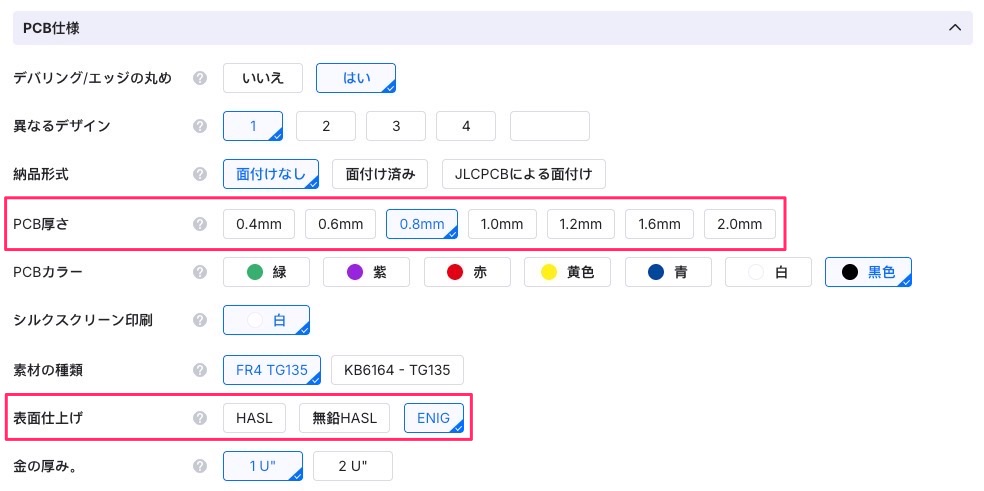
Task: Choose 1.6mm PCB thickness
Action: (660, 224)
